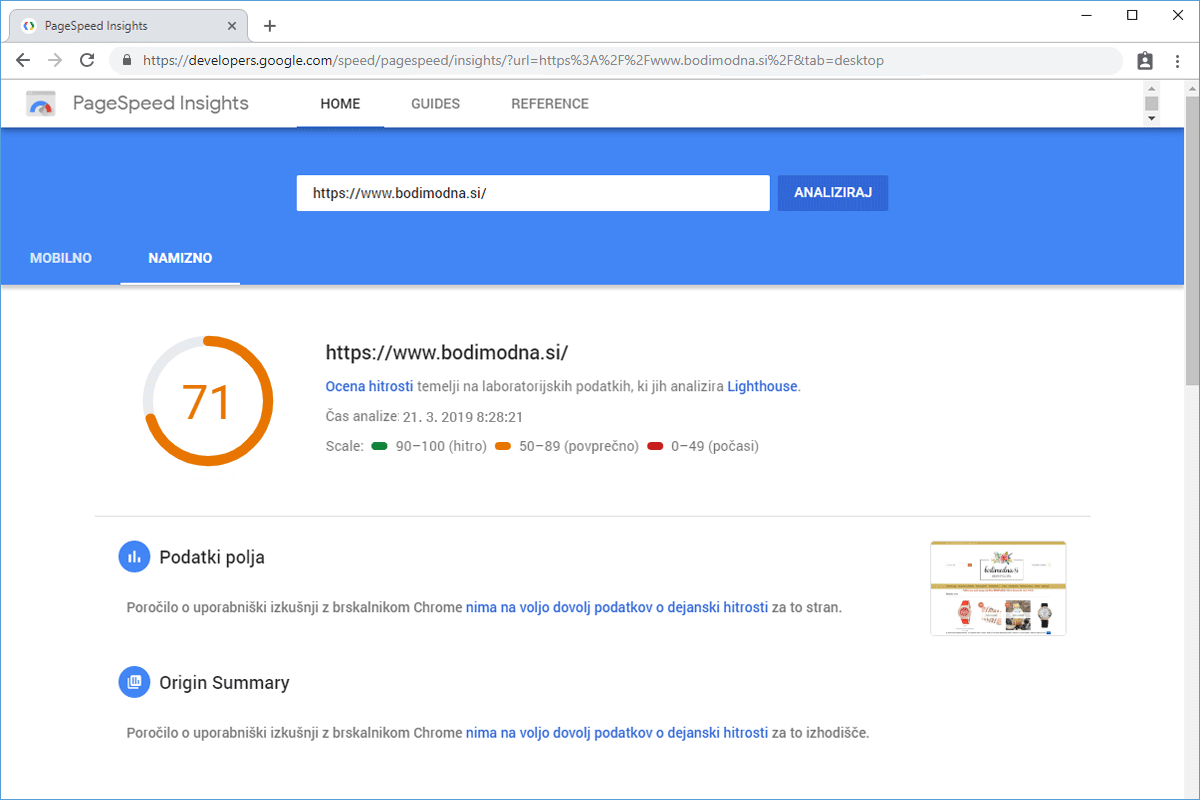The height and width of the screenshot is (800, 1200).
Task: Click the Origin Summary icon
Action: coord(134,683)
